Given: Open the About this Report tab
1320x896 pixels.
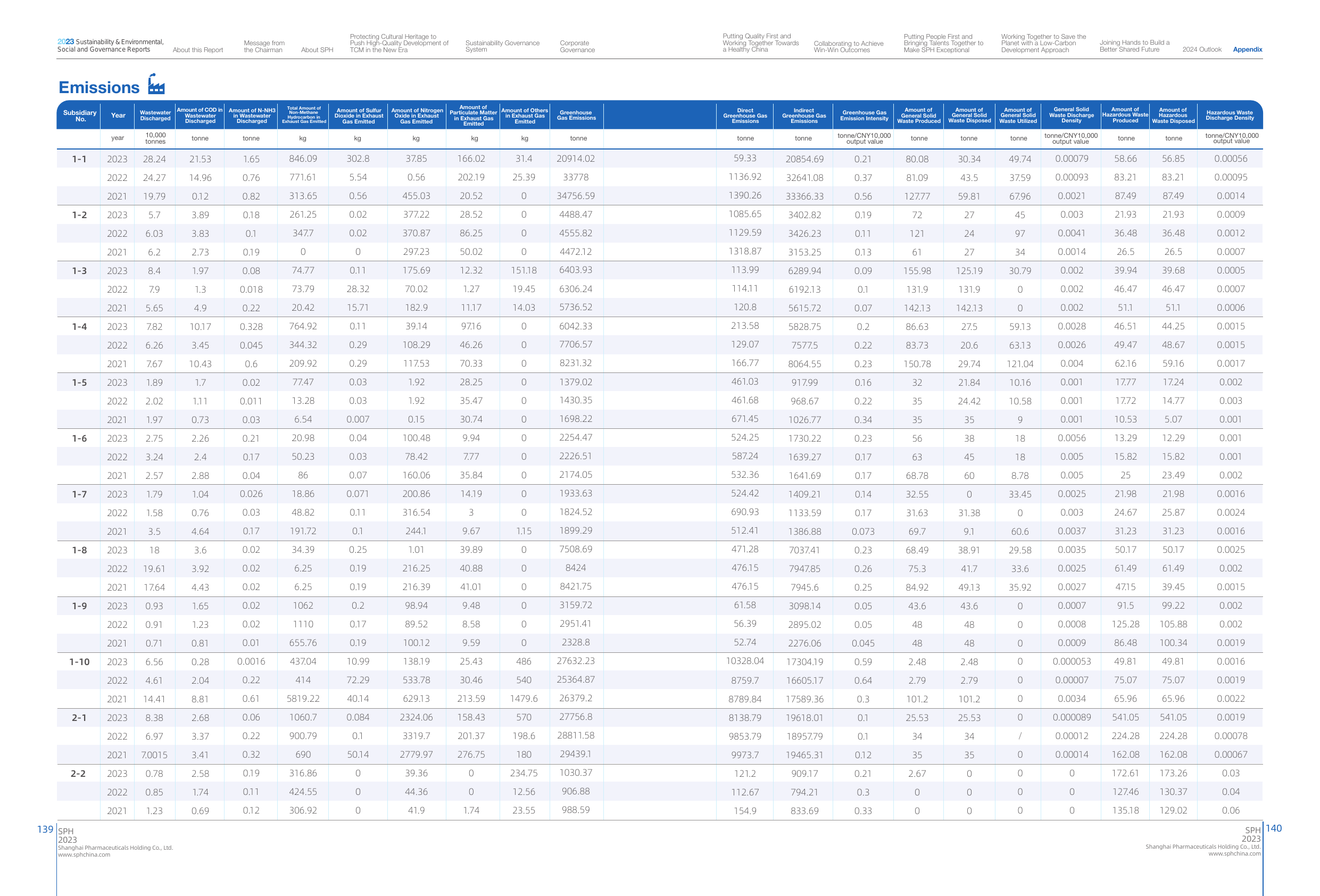Looking at the screenshot, I should tap(198, 50).
